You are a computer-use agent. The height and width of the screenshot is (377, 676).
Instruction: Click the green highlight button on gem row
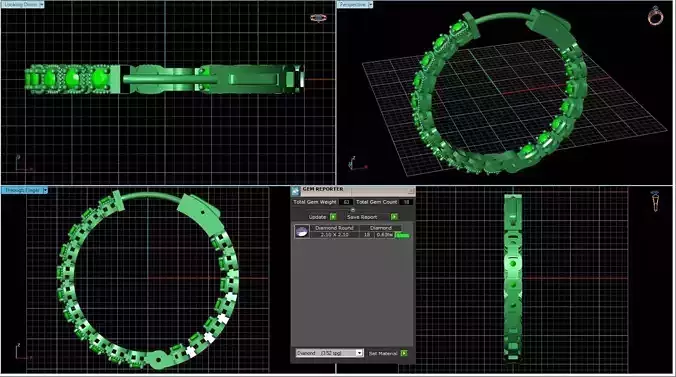click(402, 235)
